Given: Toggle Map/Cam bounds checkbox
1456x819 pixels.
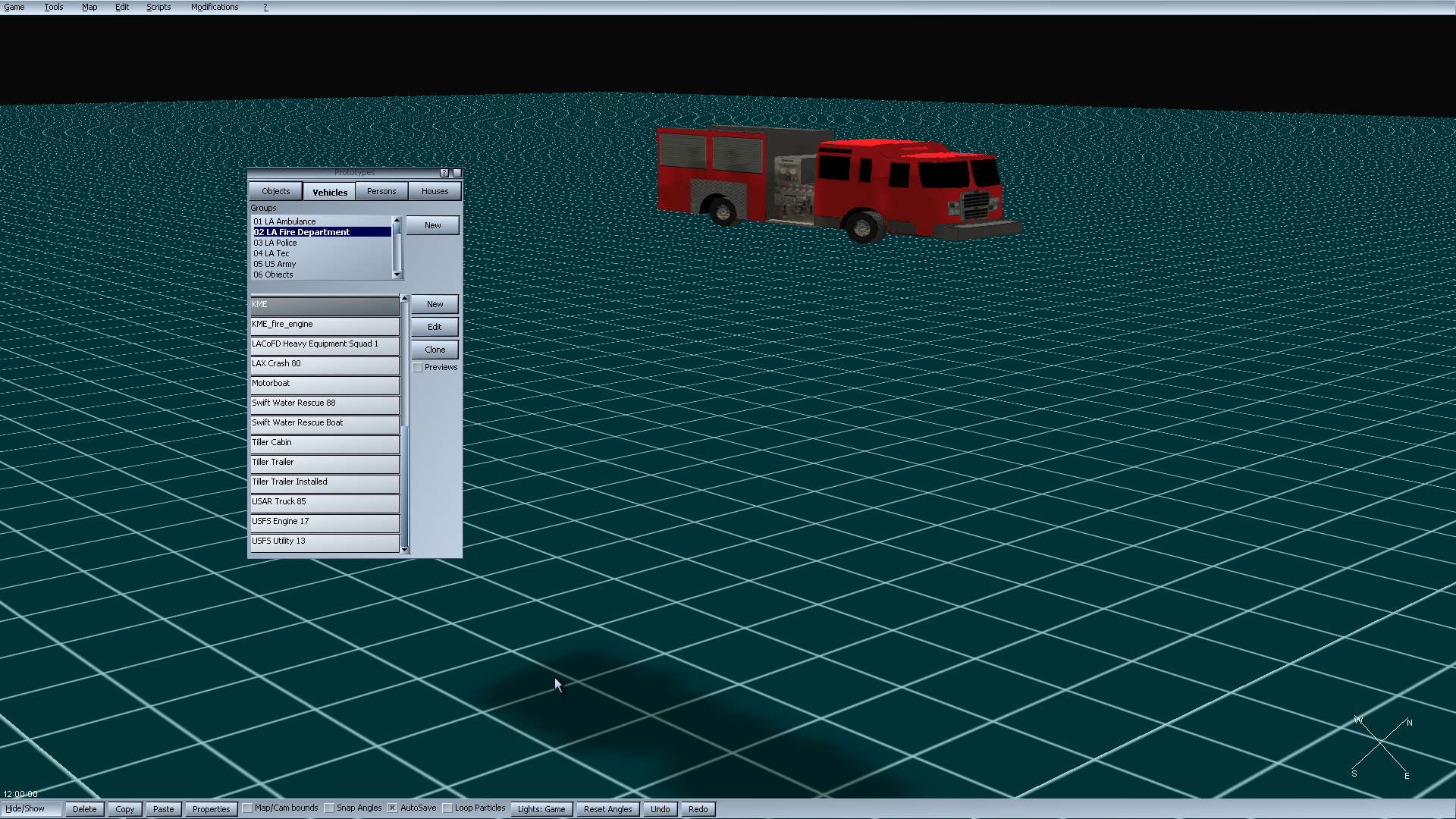Looking at the screenshot, I should (247, 808).
